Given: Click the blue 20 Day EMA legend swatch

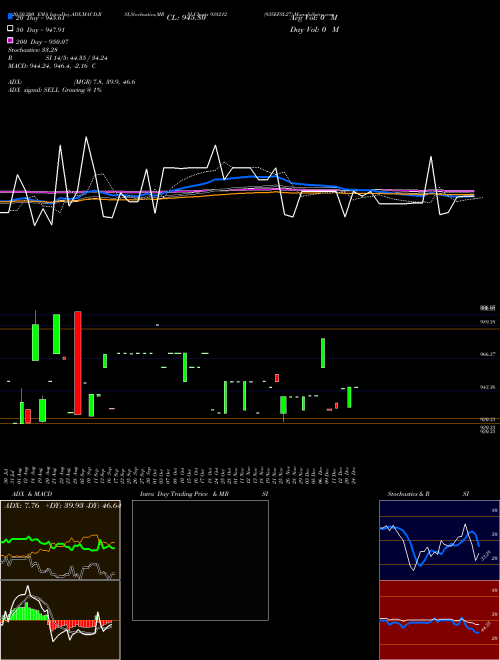Looking at the screenshot, I should click(x=10, y=16).
